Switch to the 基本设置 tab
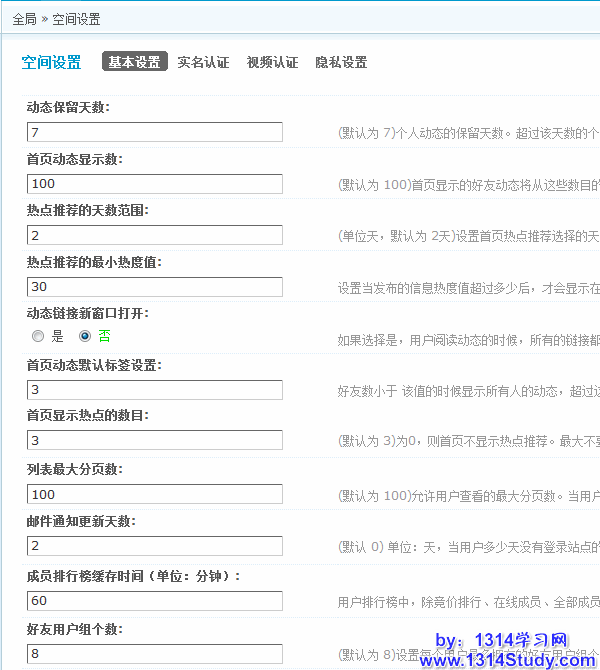The height and width of the screenshot is (670, 600). 135,62
